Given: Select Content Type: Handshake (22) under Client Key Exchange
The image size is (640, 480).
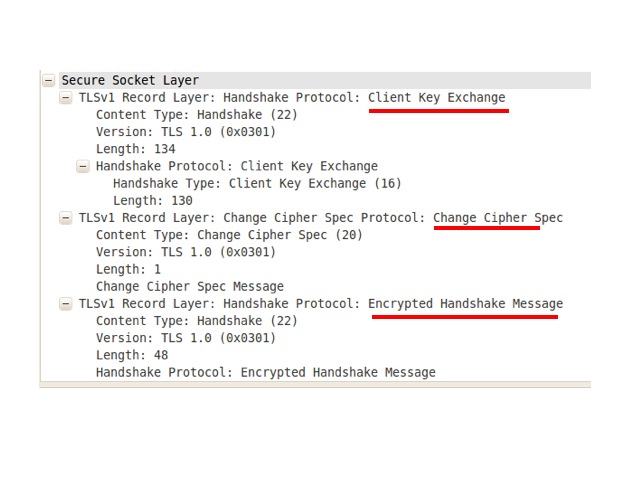Looking at the screenshot, I should [197, 115].
